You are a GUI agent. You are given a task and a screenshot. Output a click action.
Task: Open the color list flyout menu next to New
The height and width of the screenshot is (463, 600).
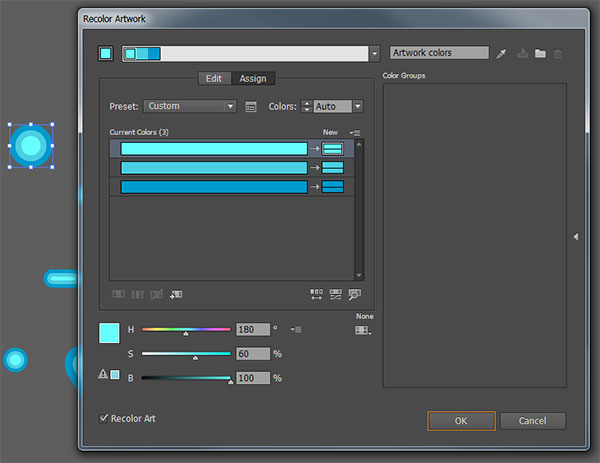click(355, 132)
